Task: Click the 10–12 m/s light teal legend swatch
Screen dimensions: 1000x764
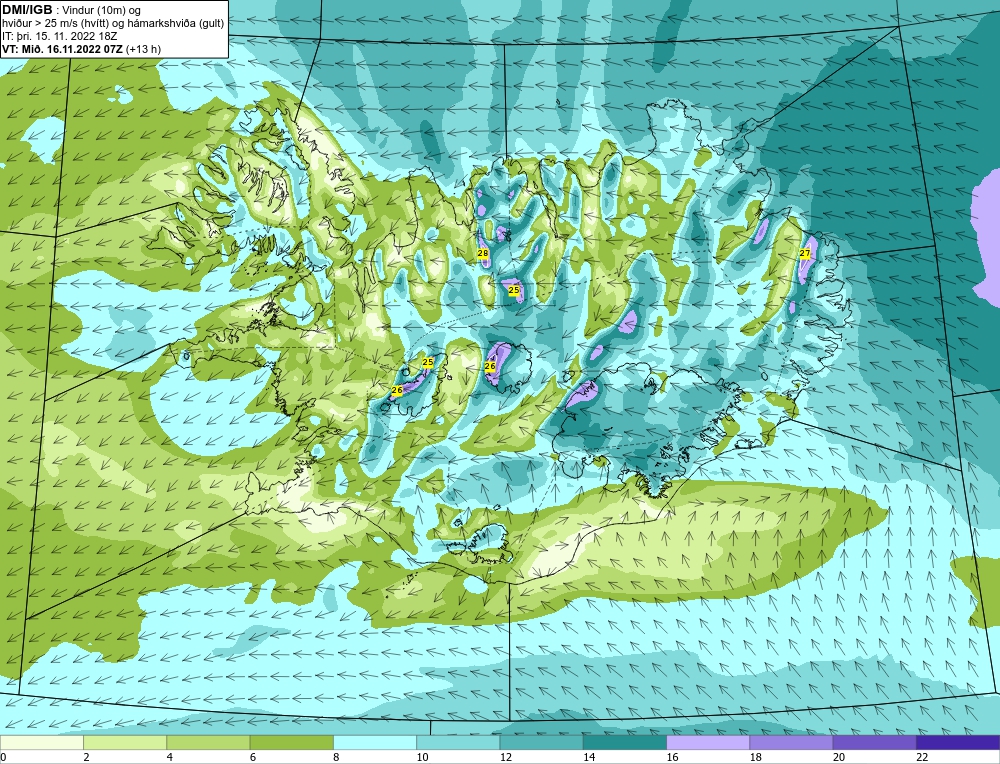Action: [458, 743]
